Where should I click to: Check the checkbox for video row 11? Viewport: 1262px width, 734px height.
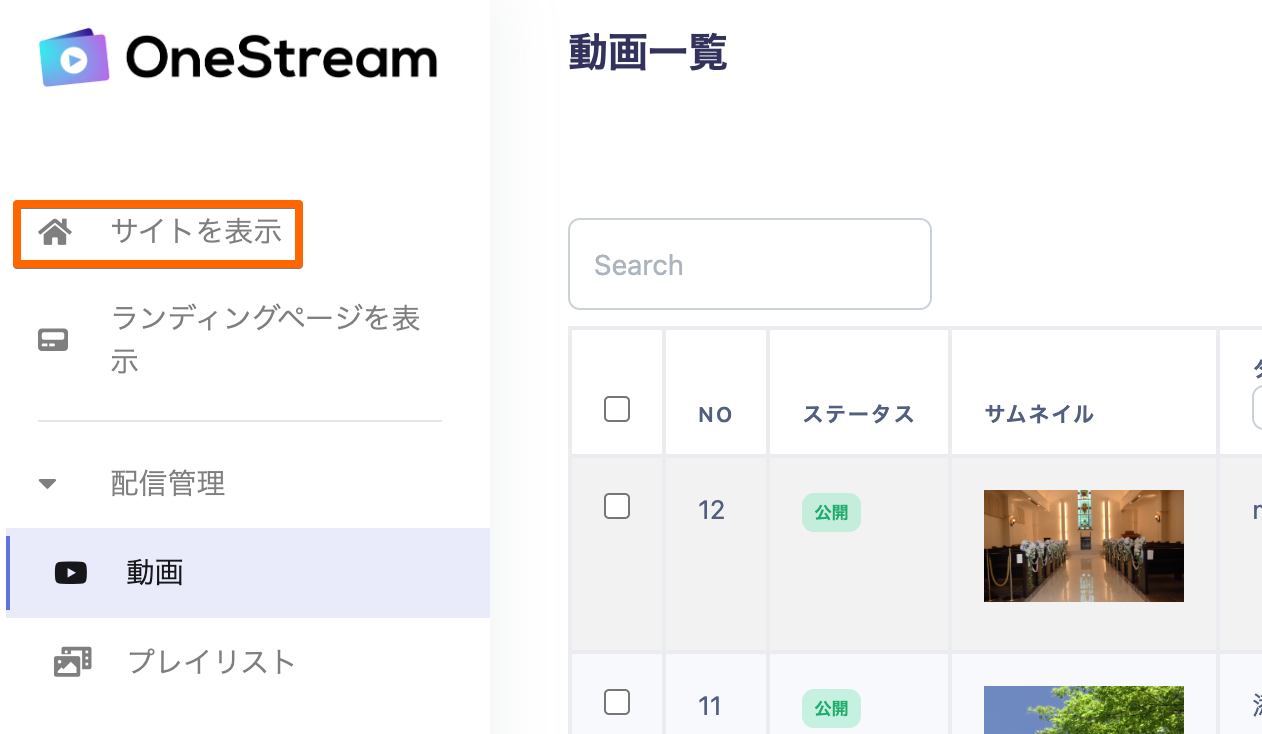[x=617, y=701]
